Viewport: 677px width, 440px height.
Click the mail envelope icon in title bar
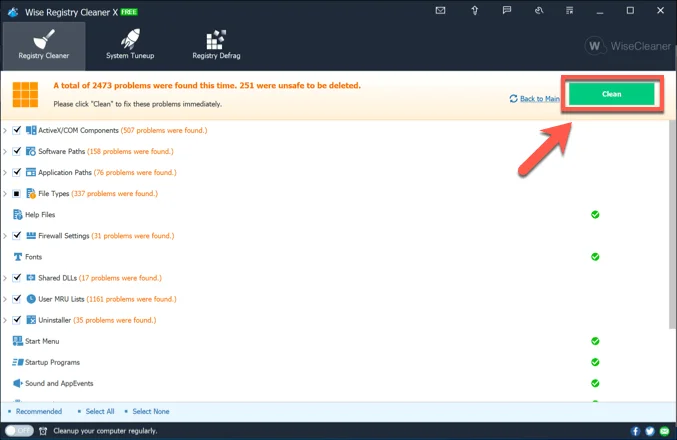440,10
